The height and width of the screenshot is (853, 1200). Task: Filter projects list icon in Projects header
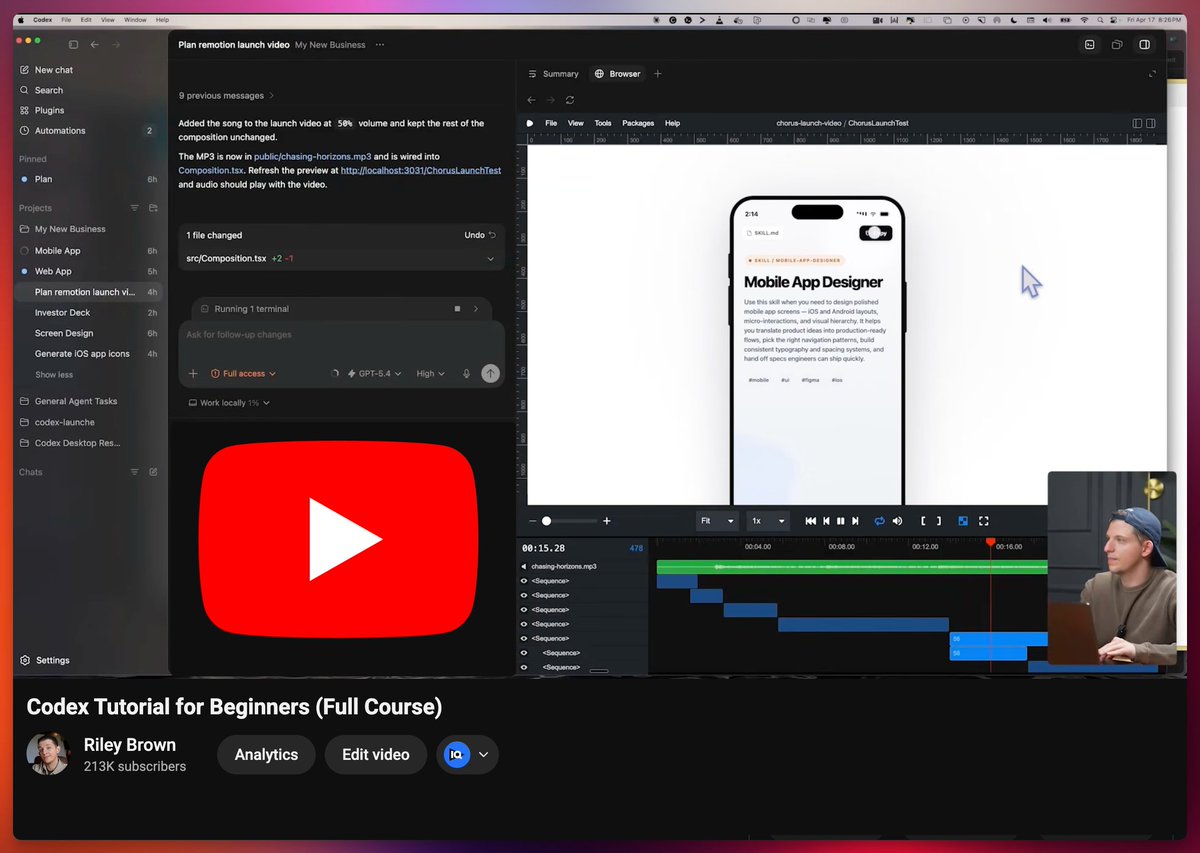point(135,208)
